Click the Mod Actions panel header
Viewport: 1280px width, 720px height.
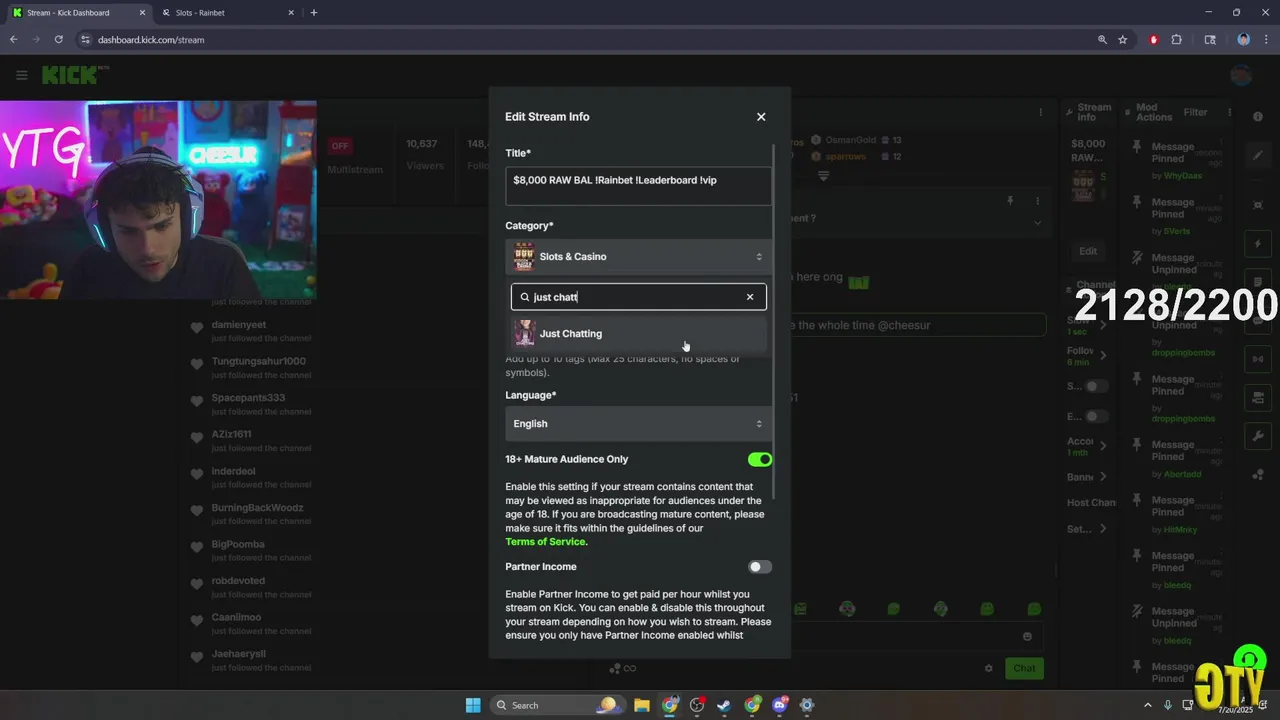[1153, 112]
